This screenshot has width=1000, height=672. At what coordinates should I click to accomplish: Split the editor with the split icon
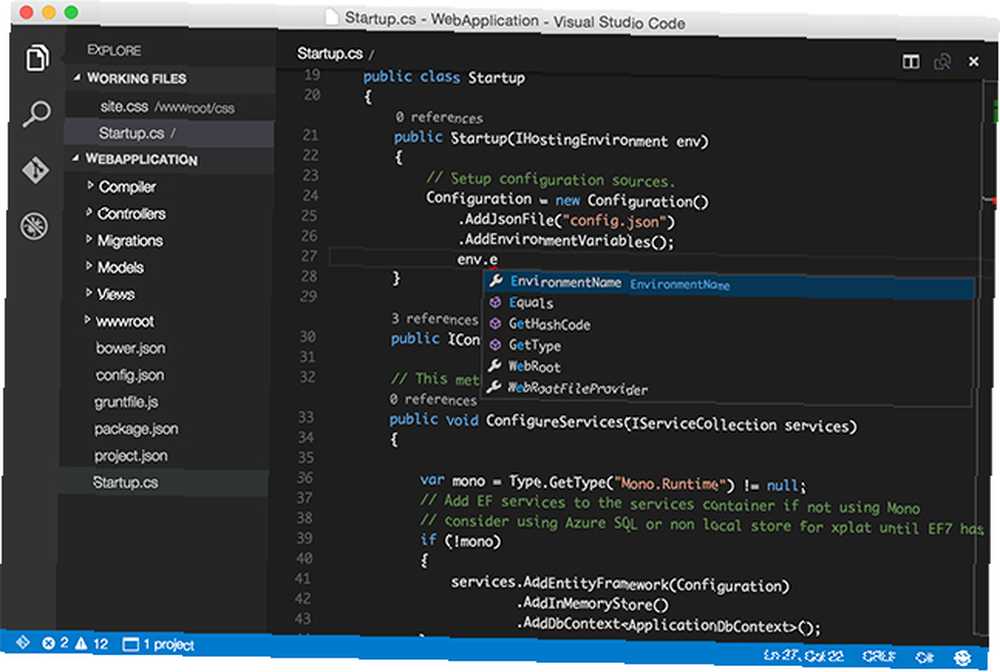911,61
